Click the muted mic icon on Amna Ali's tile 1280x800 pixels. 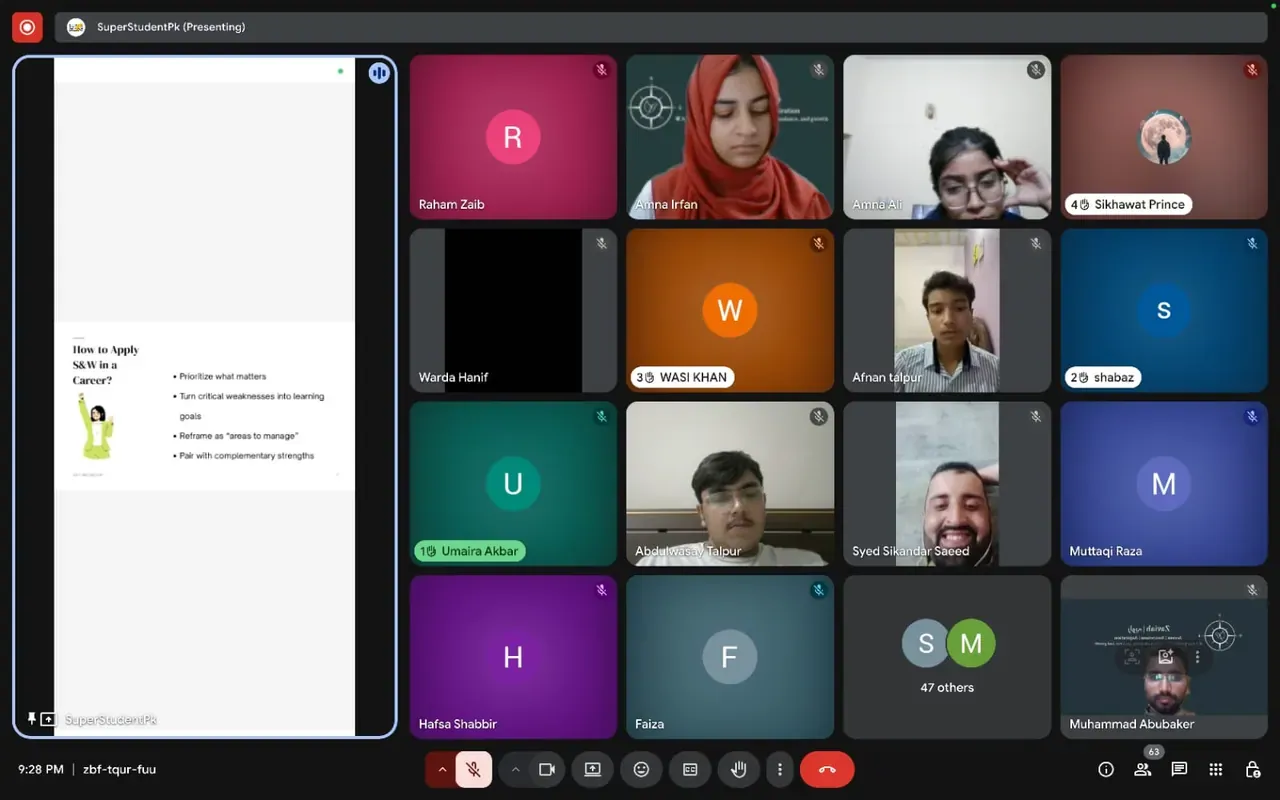click(1035, 70)
